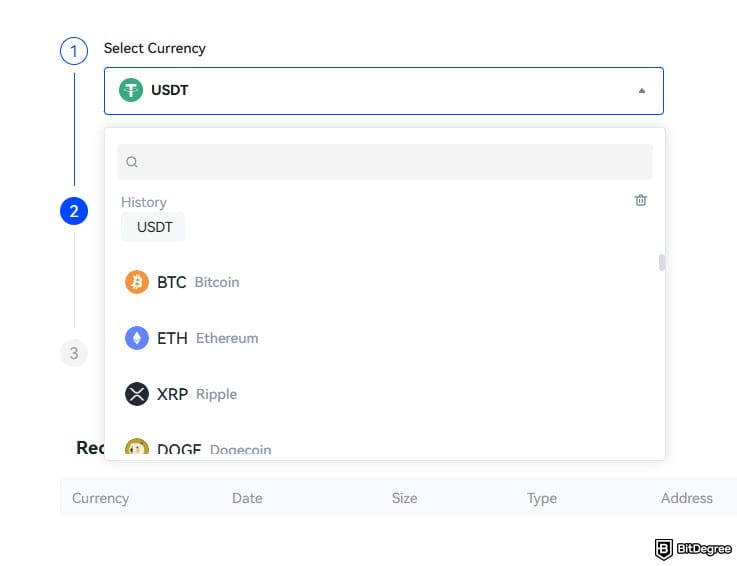Collapse dropdown using the caret arrow
Image resolution: width=737 pixels, height=566 pixels.
[642, 91]
